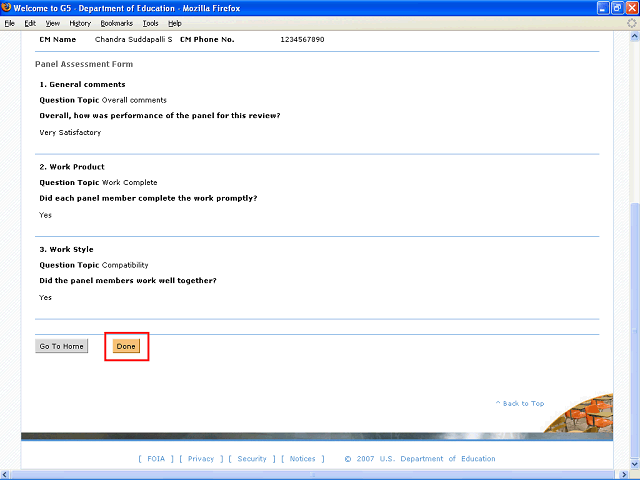Open the Edit menu

click(x=30, y=24)
